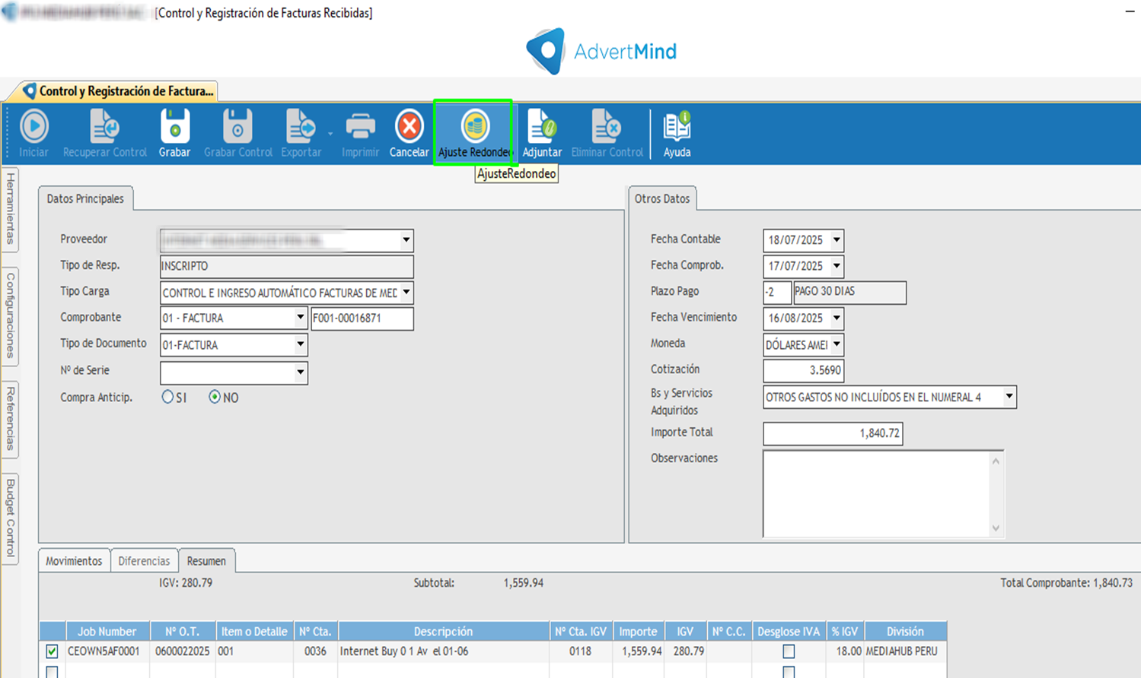Open the Configuraciones side tab
The width and height of the screenshot is (1141, 678).
[10, 316]
